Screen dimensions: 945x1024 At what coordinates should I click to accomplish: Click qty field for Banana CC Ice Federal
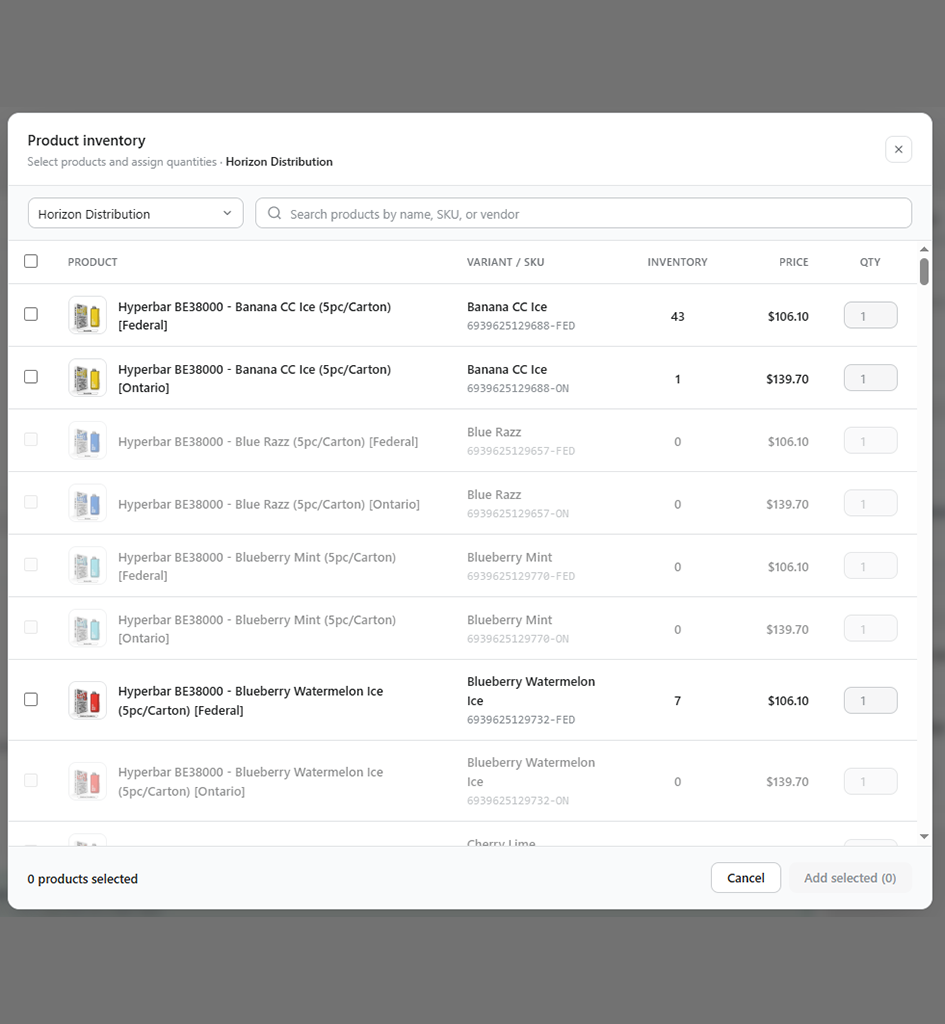click(x=870, y=315)
